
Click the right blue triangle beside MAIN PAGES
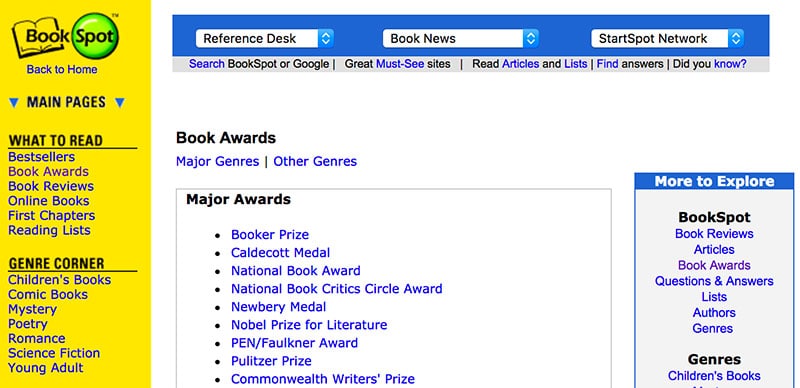click(x=119, y=103)
